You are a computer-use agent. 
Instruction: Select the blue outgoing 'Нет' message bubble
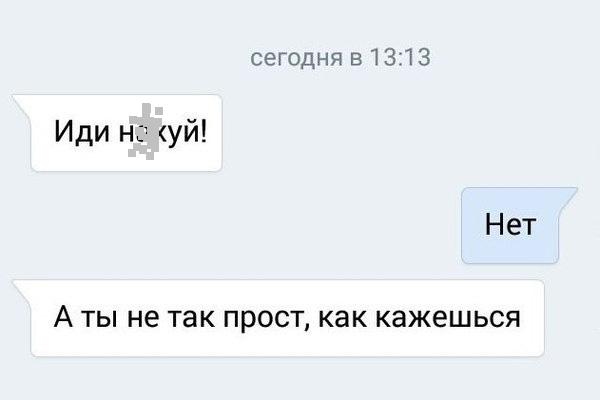(510, 225)
